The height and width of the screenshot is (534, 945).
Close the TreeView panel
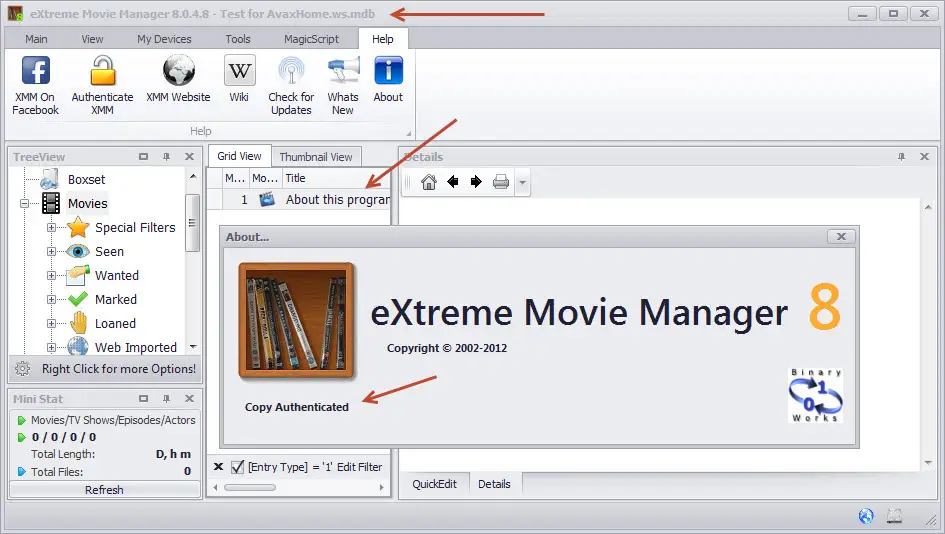[x=189, y=157]
